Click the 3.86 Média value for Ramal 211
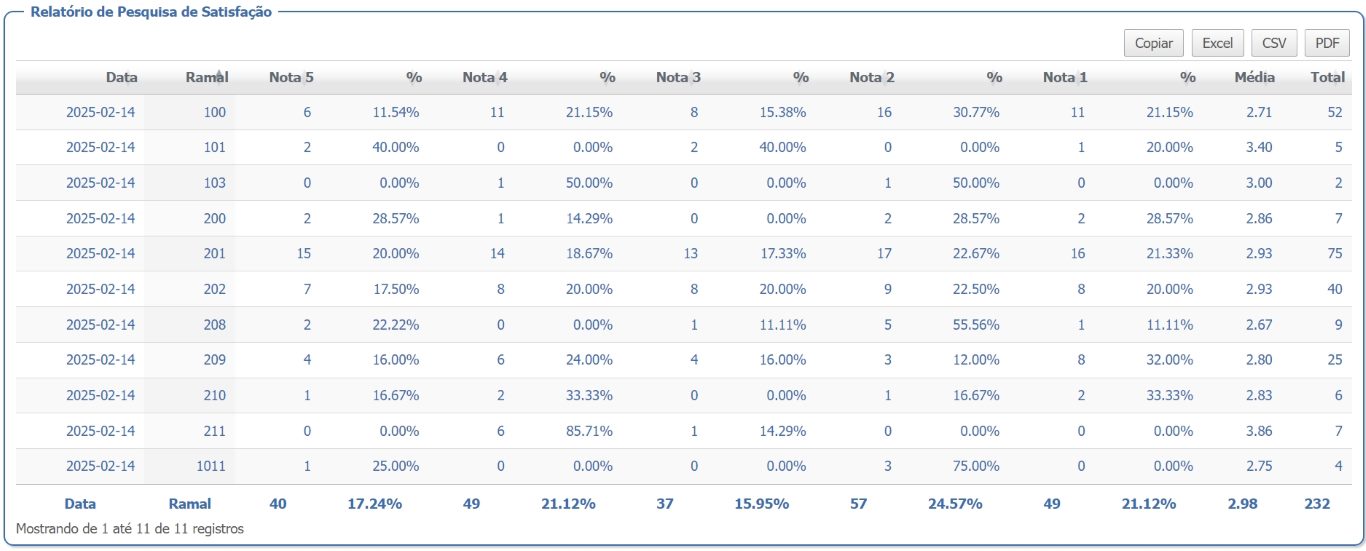 click(x=1259, y=431)
